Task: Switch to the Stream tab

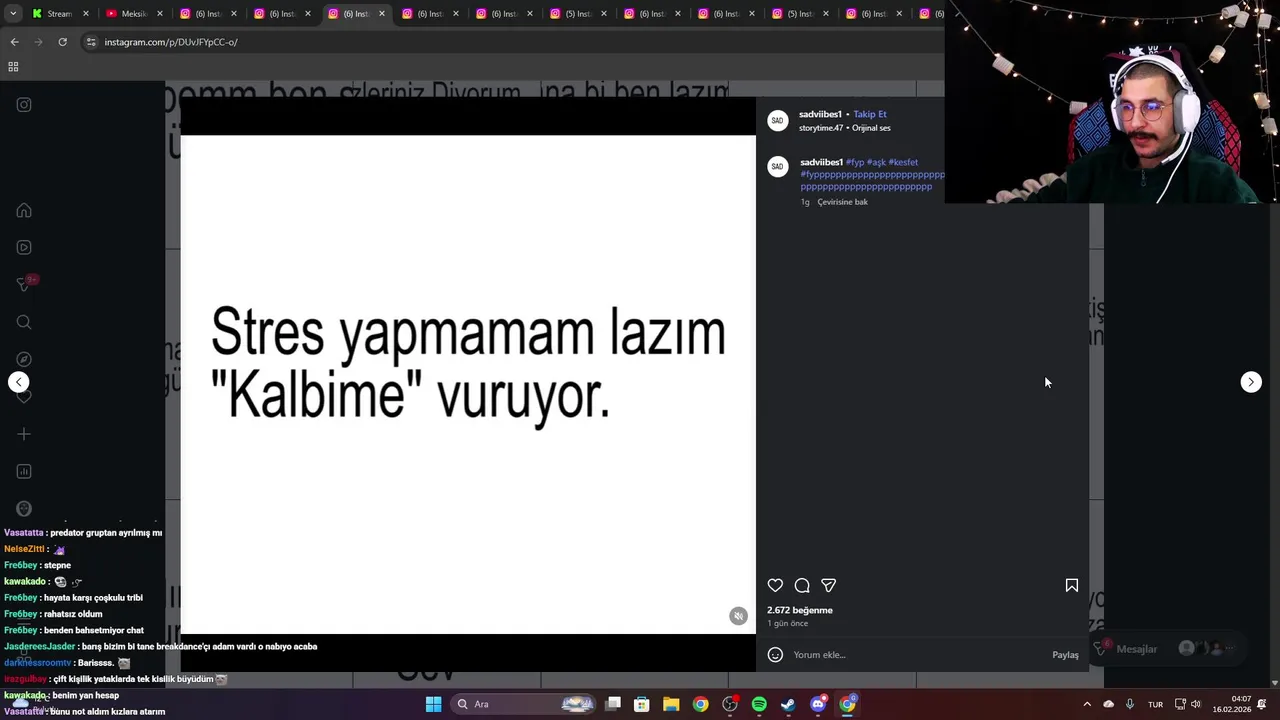Action: point(58,14)
